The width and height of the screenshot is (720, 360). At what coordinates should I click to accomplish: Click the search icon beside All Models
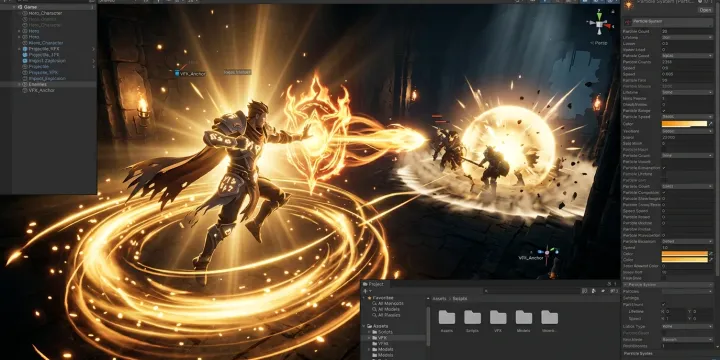pyautogui.click(x=375, y=309)
